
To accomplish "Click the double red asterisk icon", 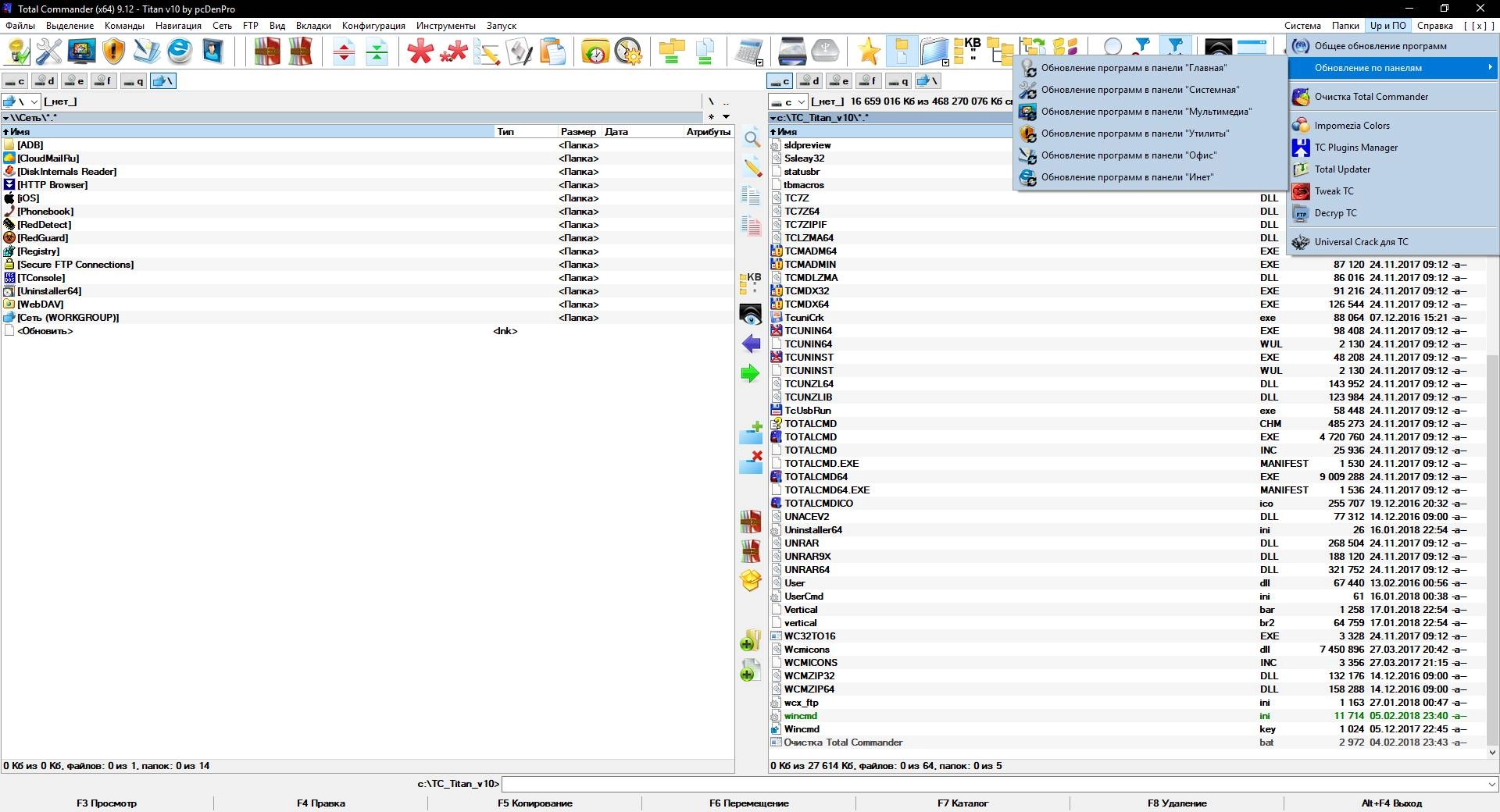I will pyautogui.click(x=453, y=52).
